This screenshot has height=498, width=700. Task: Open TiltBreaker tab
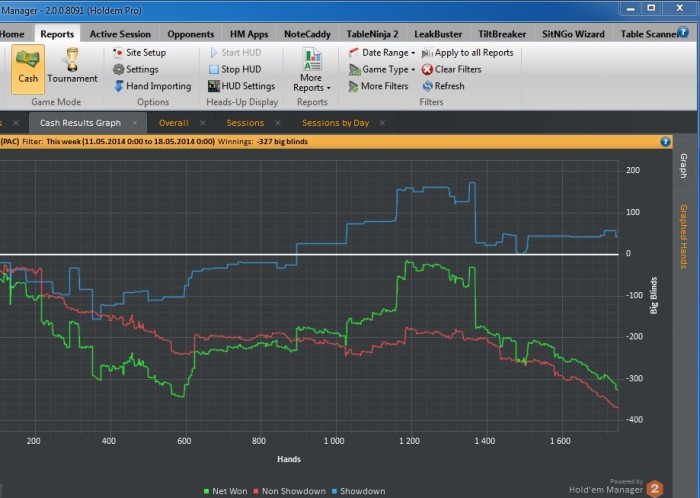pos(502,34)
